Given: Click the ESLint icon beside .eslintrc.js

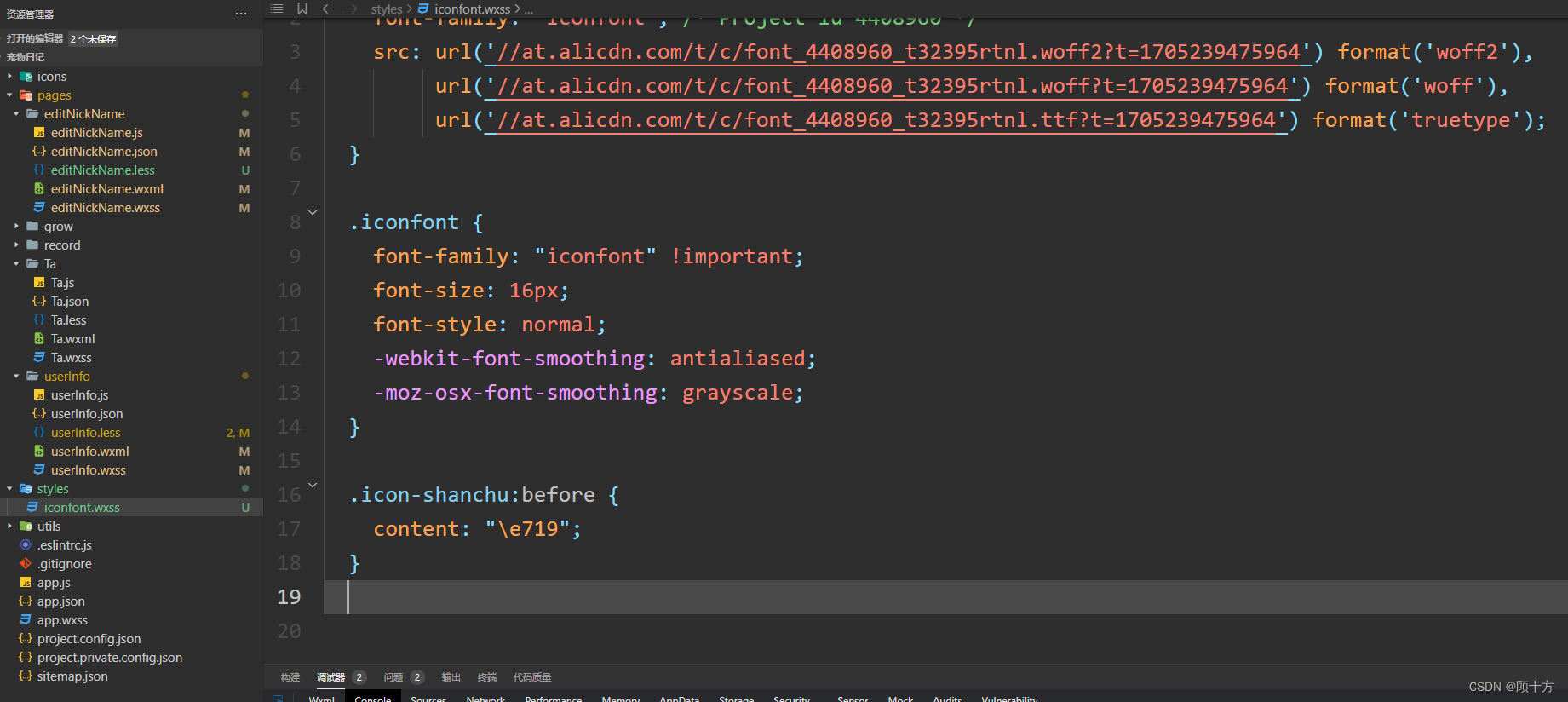Looking at the screenshot, I should [26, 545].
